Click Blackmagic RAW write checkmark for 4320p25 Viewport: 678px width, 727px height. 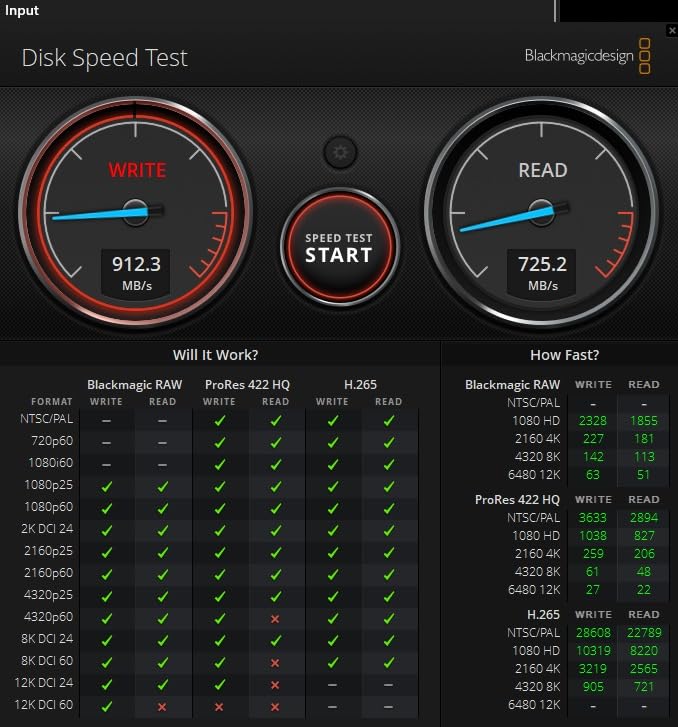107,596
